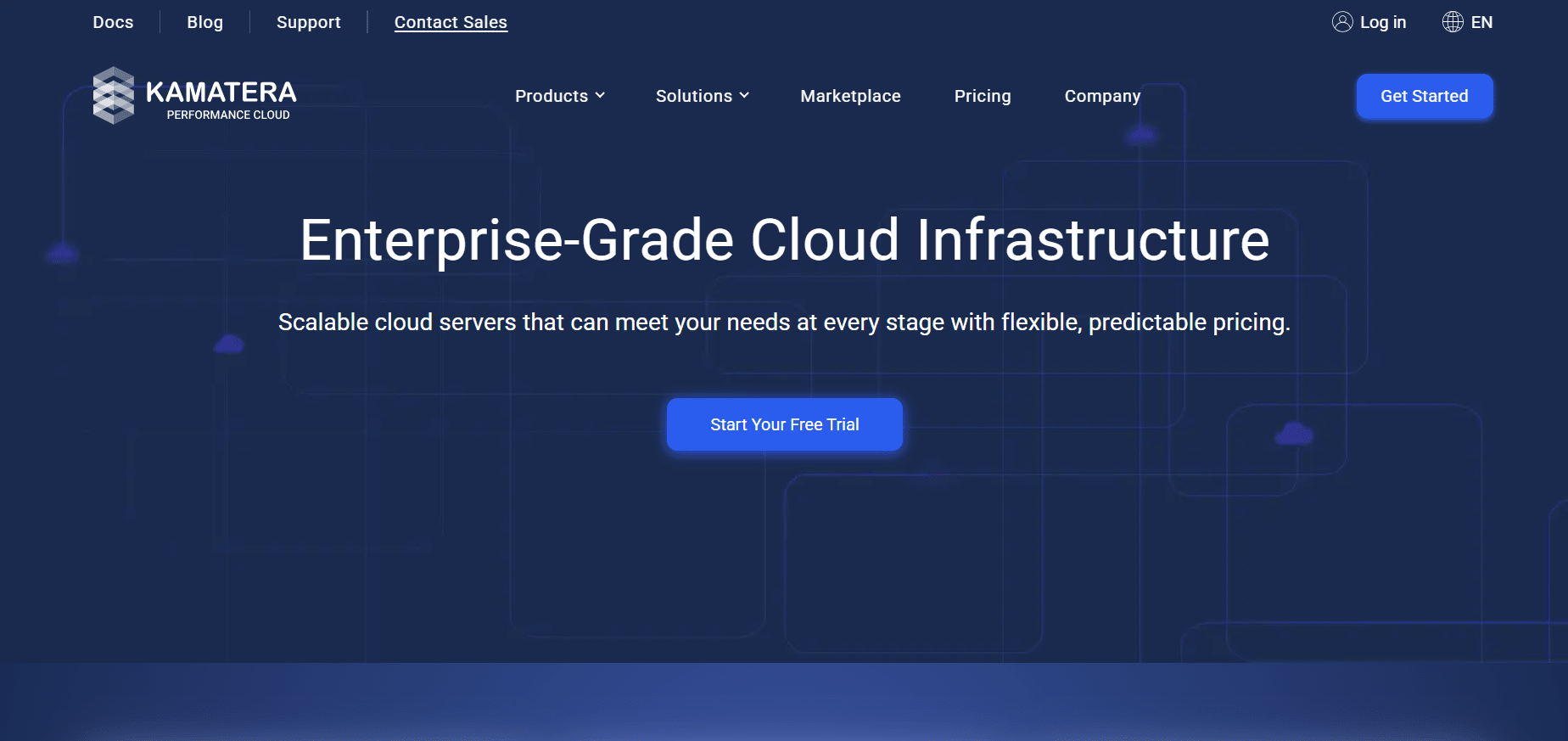Click the Kamatera stacked-cube logo icon
This screenshot has width=1568, height=741.
pos(113,96)
